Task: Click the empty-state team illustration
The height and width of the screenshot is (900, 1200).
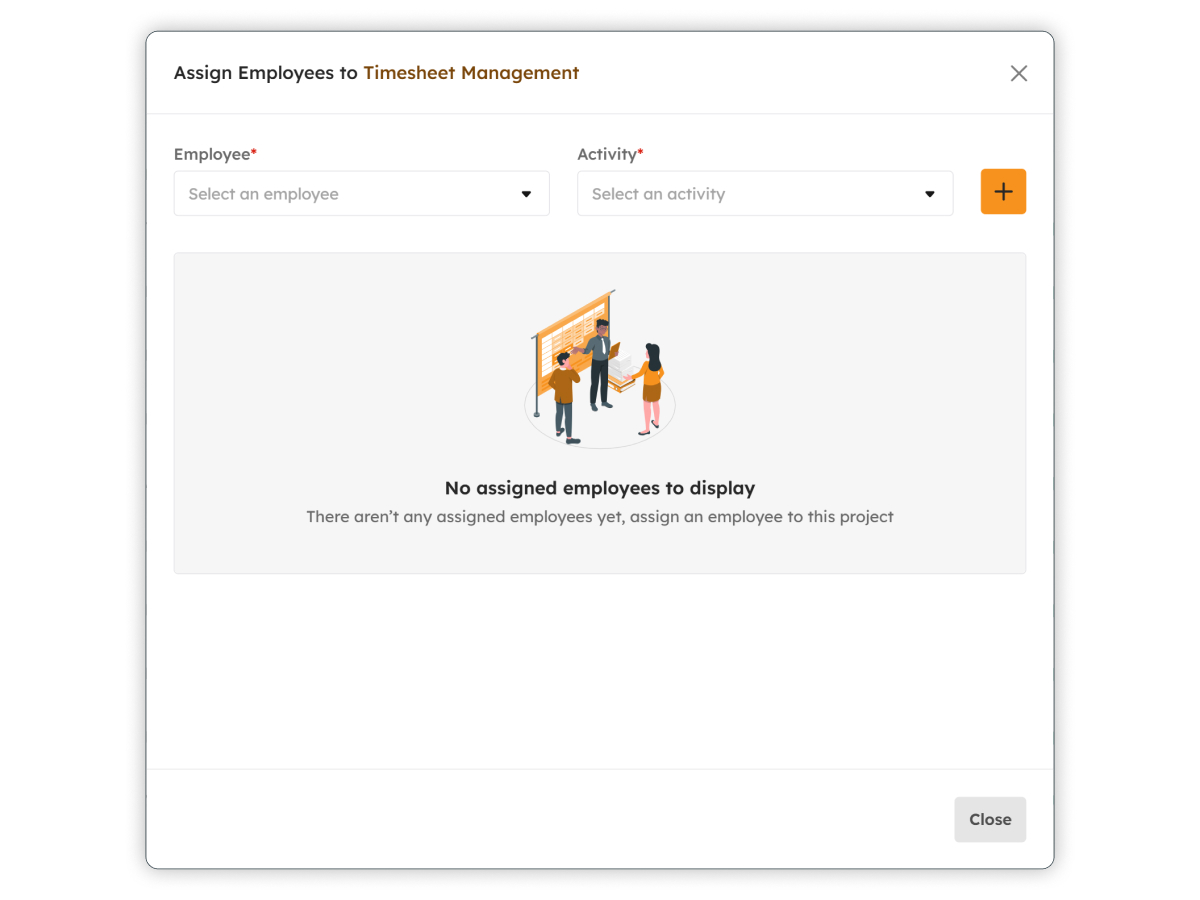Action: [600, 368]
